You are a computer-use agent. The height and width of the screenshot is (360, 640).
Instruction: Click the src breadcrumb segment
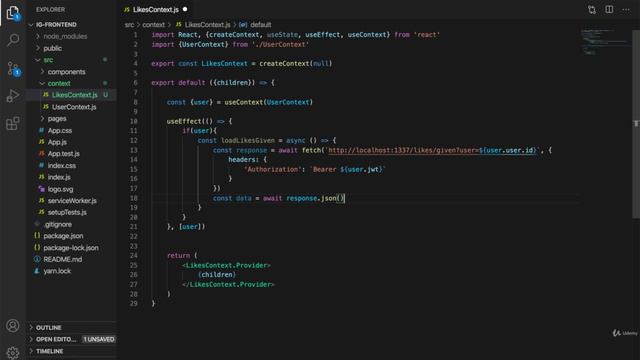[129, 24]
